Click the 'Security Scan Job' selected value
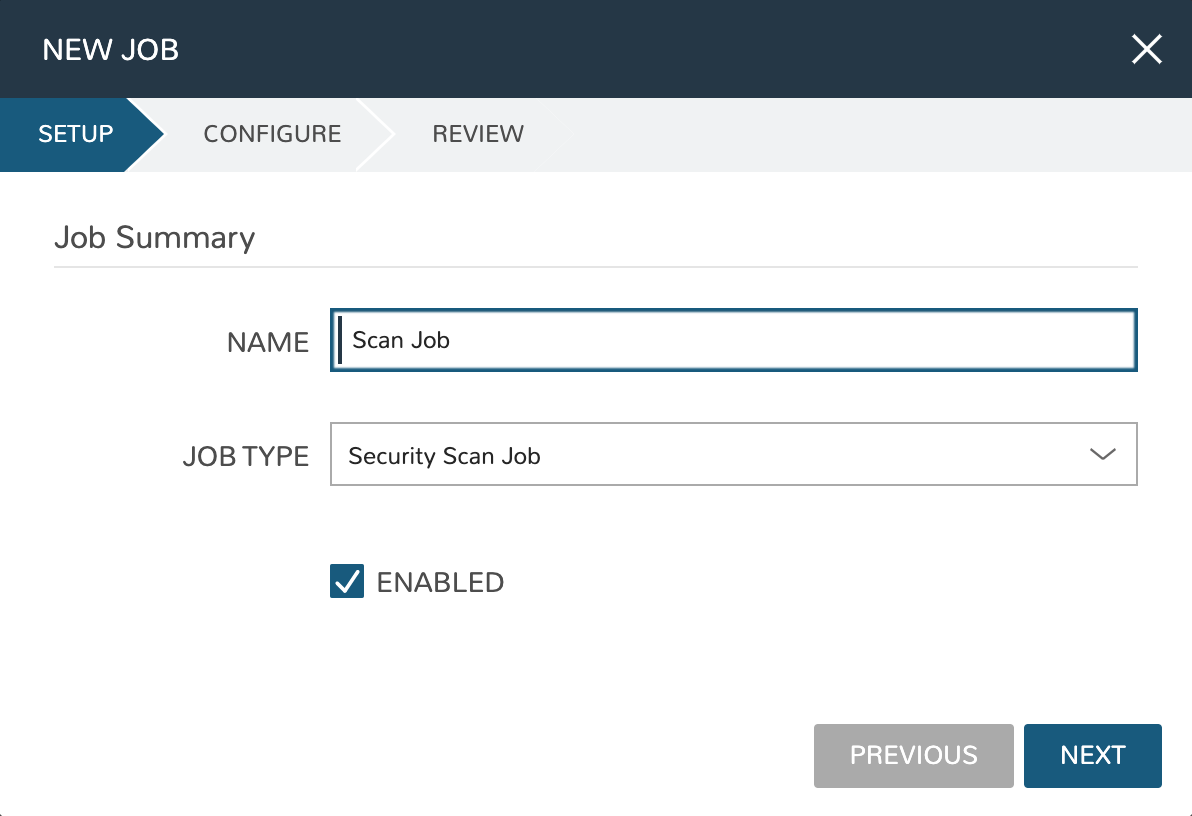The height and width of the screenshot is (816, 1192). tap(444, 456)
